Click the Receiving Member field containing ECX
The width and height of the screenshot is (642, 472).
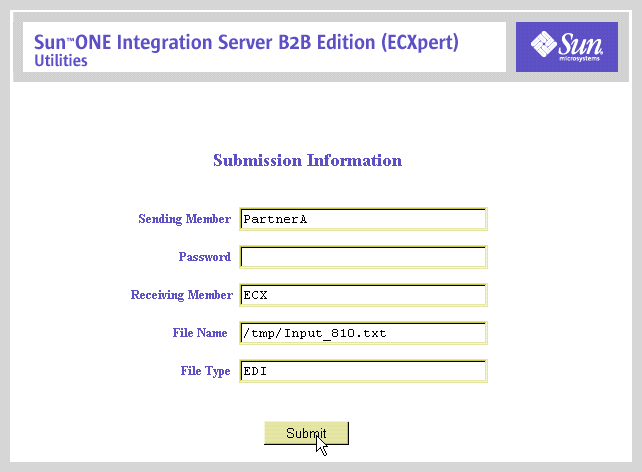[x=364, y=295]
